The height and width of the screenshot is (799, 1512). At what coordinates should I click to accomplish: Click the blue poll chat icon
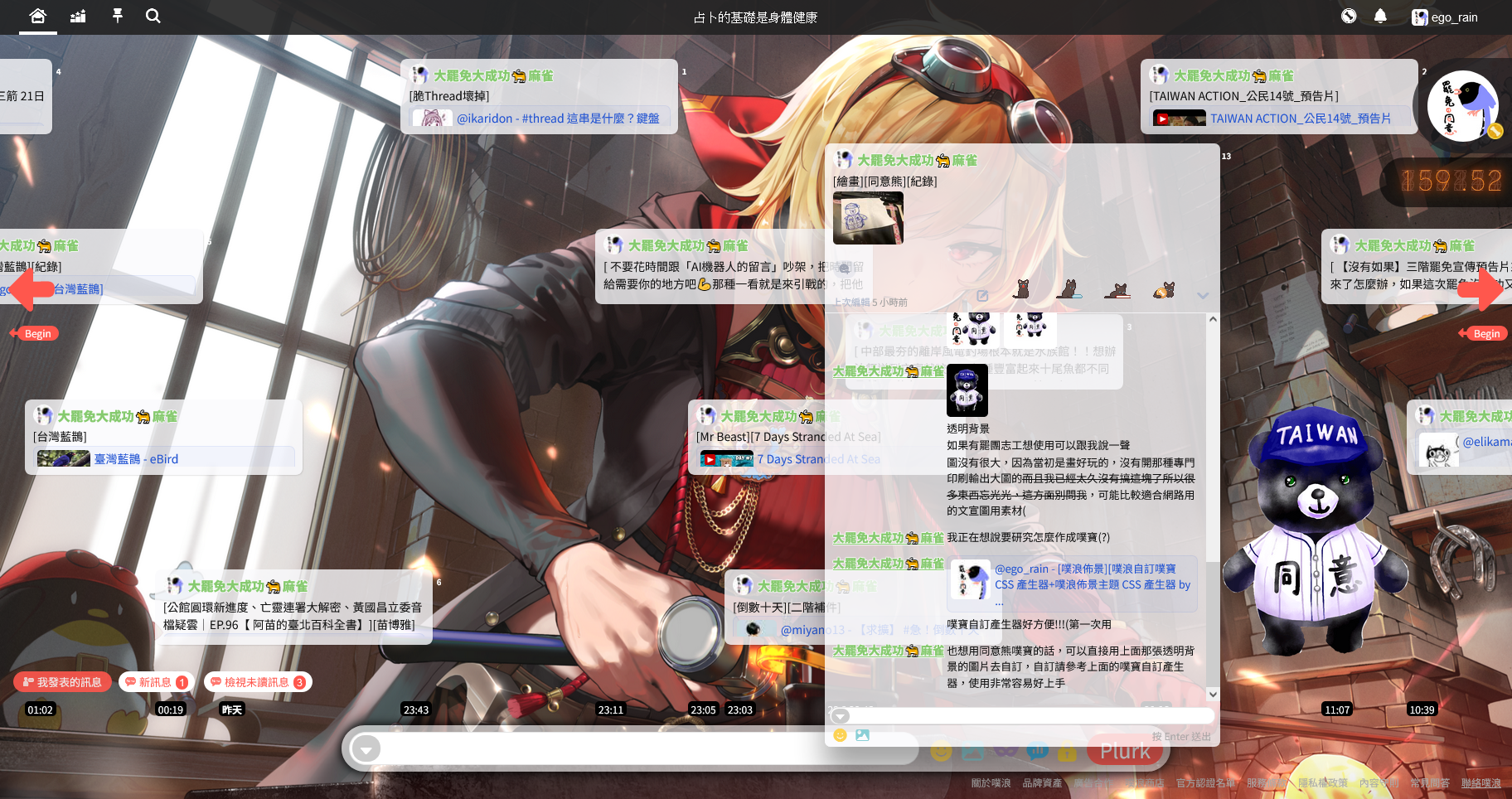click(x=1036, y=751)
